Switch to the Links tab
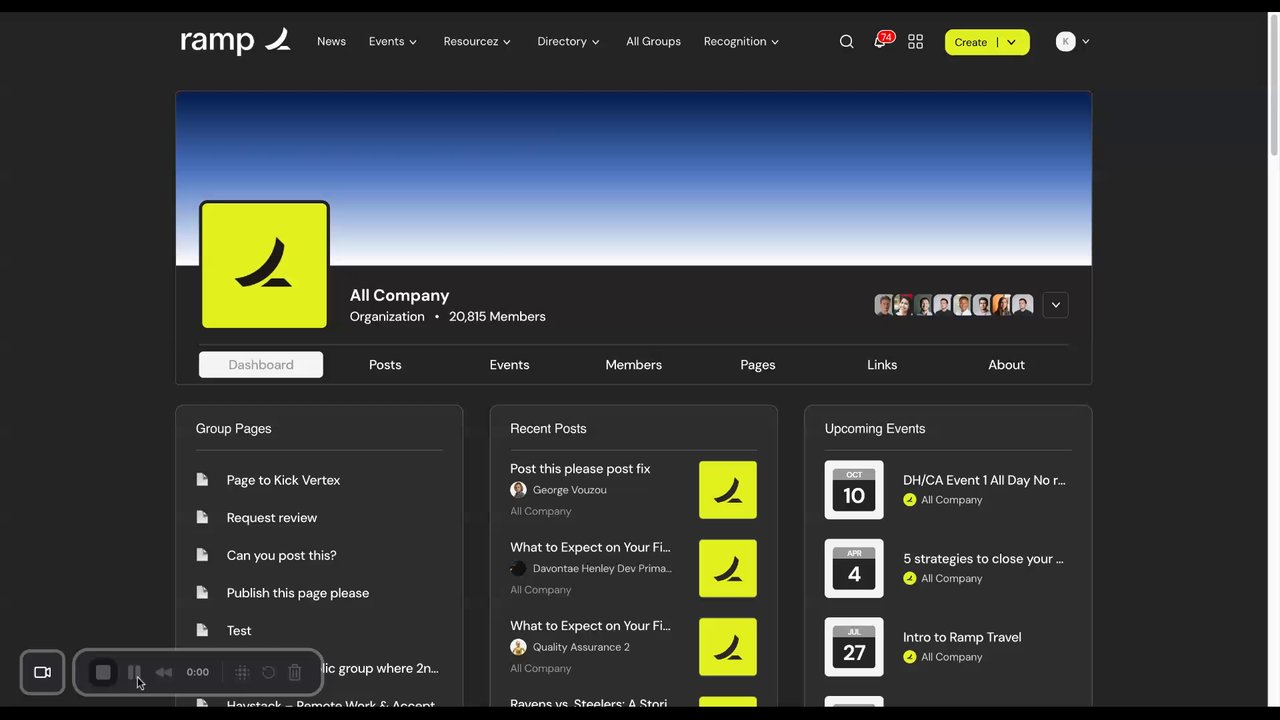This screenshot has width=1280, height=720. pyautogui.click(x=882, y=365)
